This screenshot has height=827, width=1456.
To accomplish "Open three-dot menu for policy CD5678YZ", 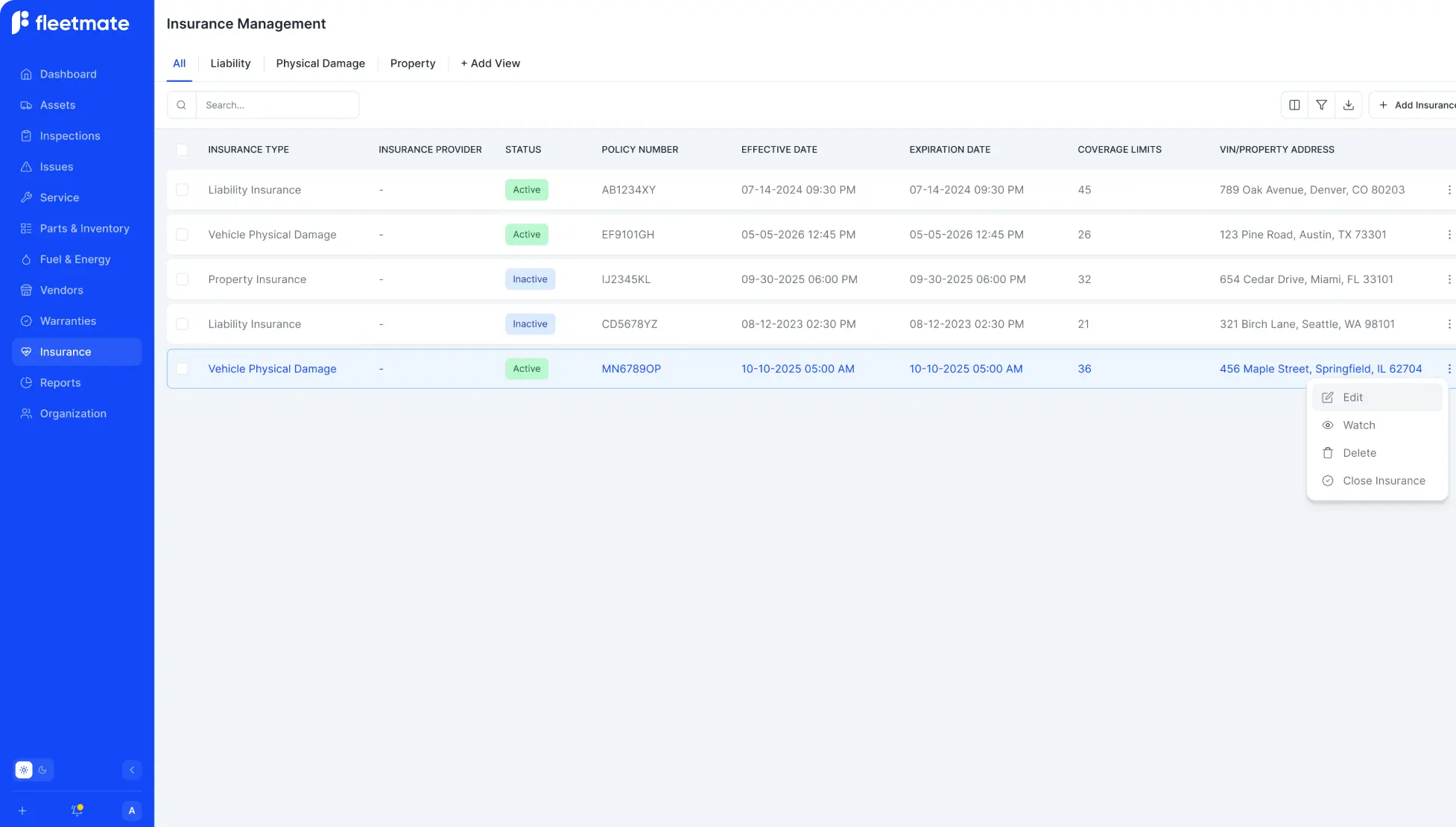I will [1449, 324].
